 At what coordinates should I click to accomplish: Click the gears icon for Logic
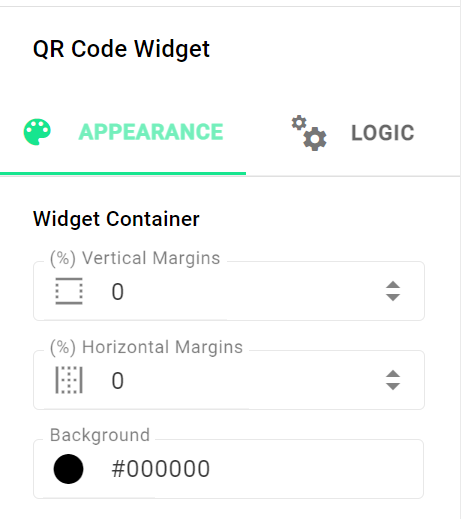pos(309,133)
